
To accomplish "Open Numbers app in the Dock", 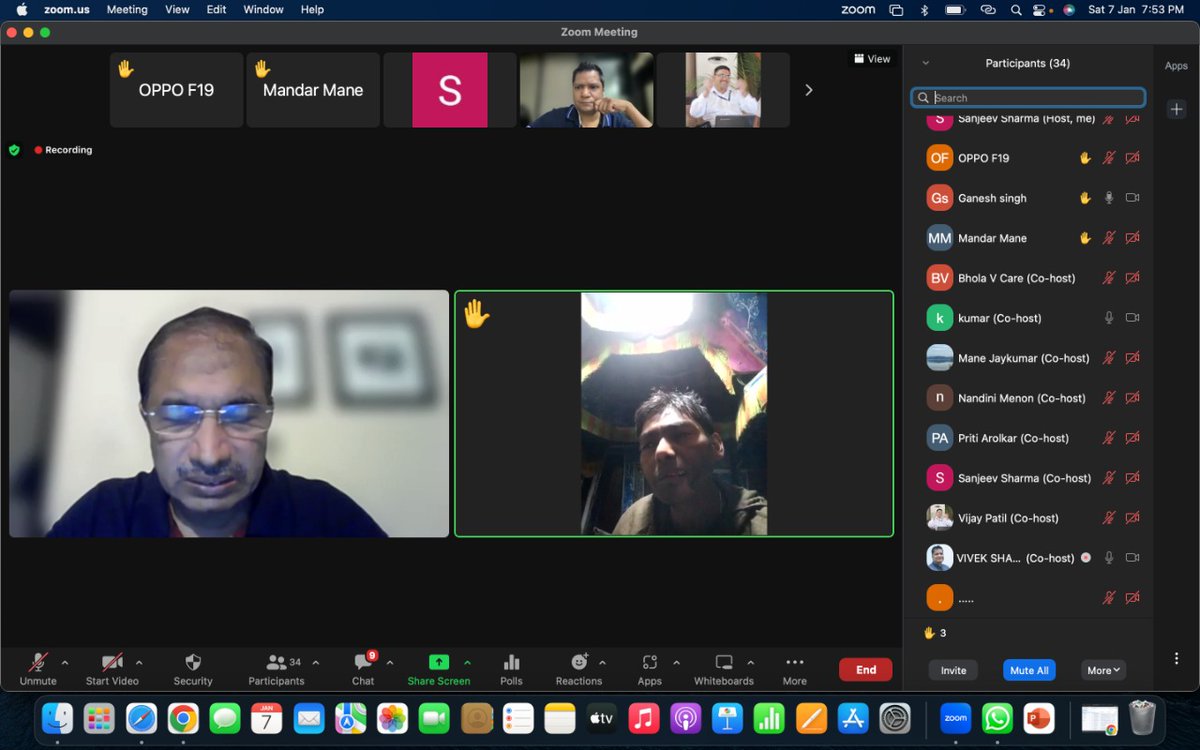I will (x=768, y=718).
